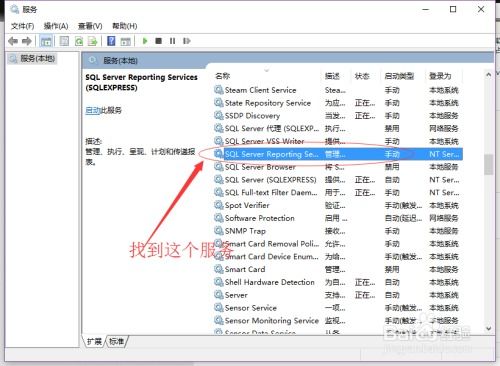Click the 启动 link to start service

pos(93,110)
